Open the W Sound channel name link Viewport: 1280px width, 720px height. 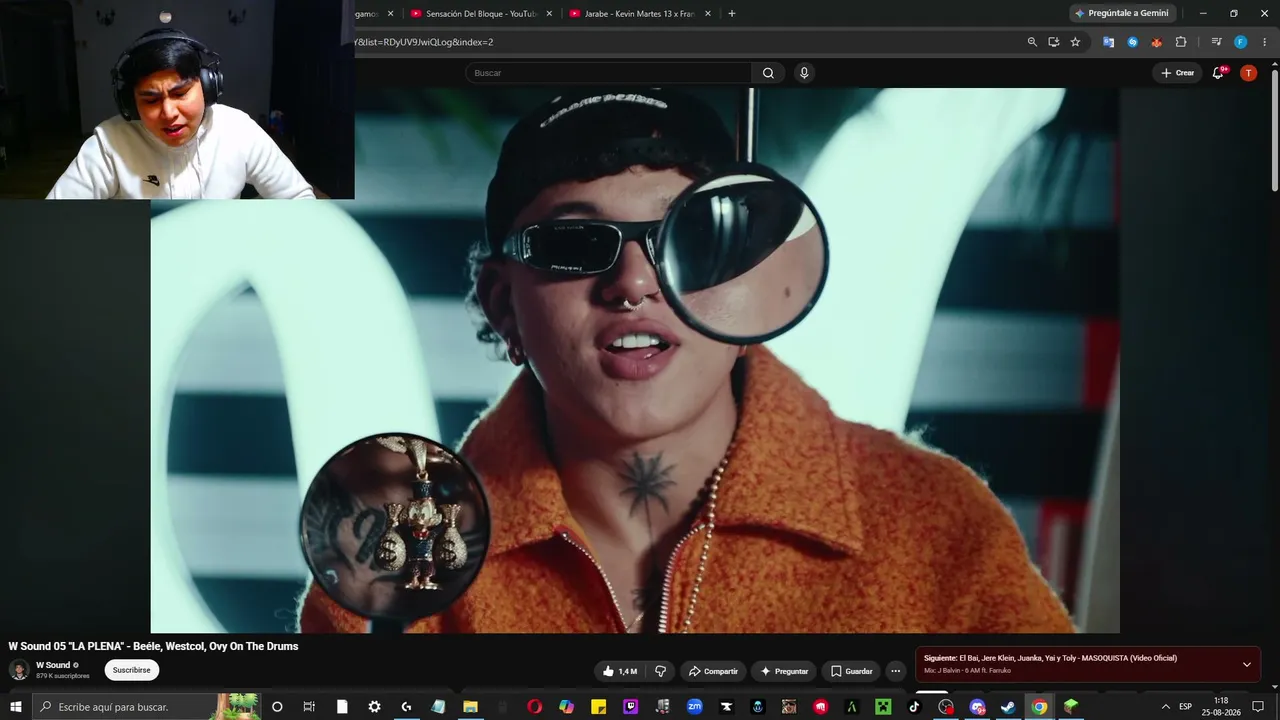coord(53,665)
